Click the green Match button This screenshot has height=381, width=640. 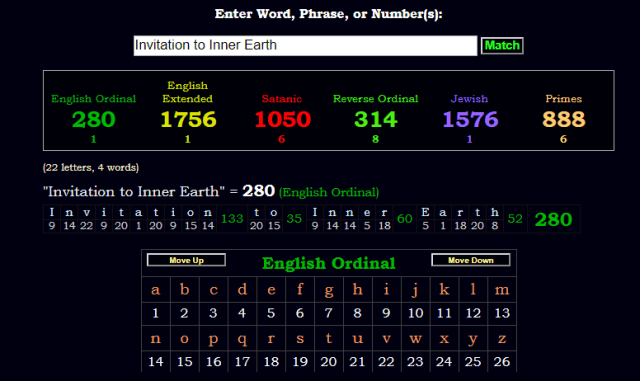502,45
